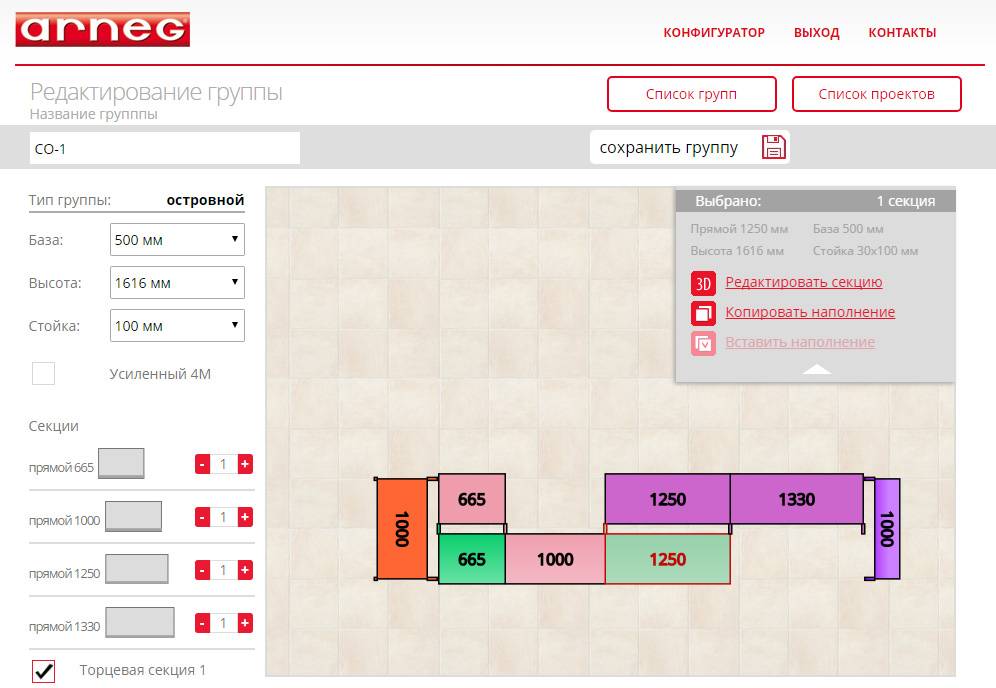Click the save group floppy disk icon

coord(773,147)
